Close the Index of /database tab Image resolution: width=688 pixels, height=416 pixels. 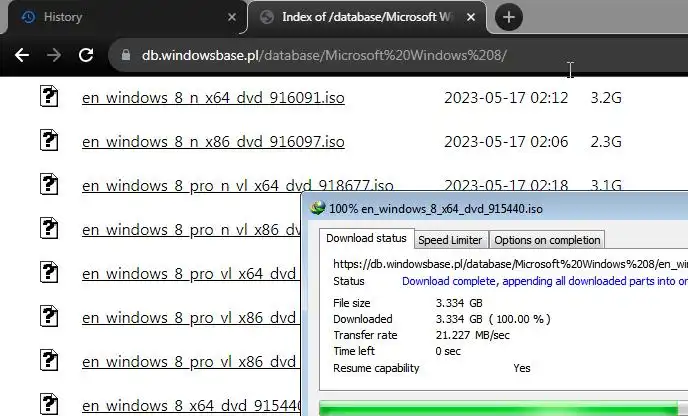(x=471, y=17)
